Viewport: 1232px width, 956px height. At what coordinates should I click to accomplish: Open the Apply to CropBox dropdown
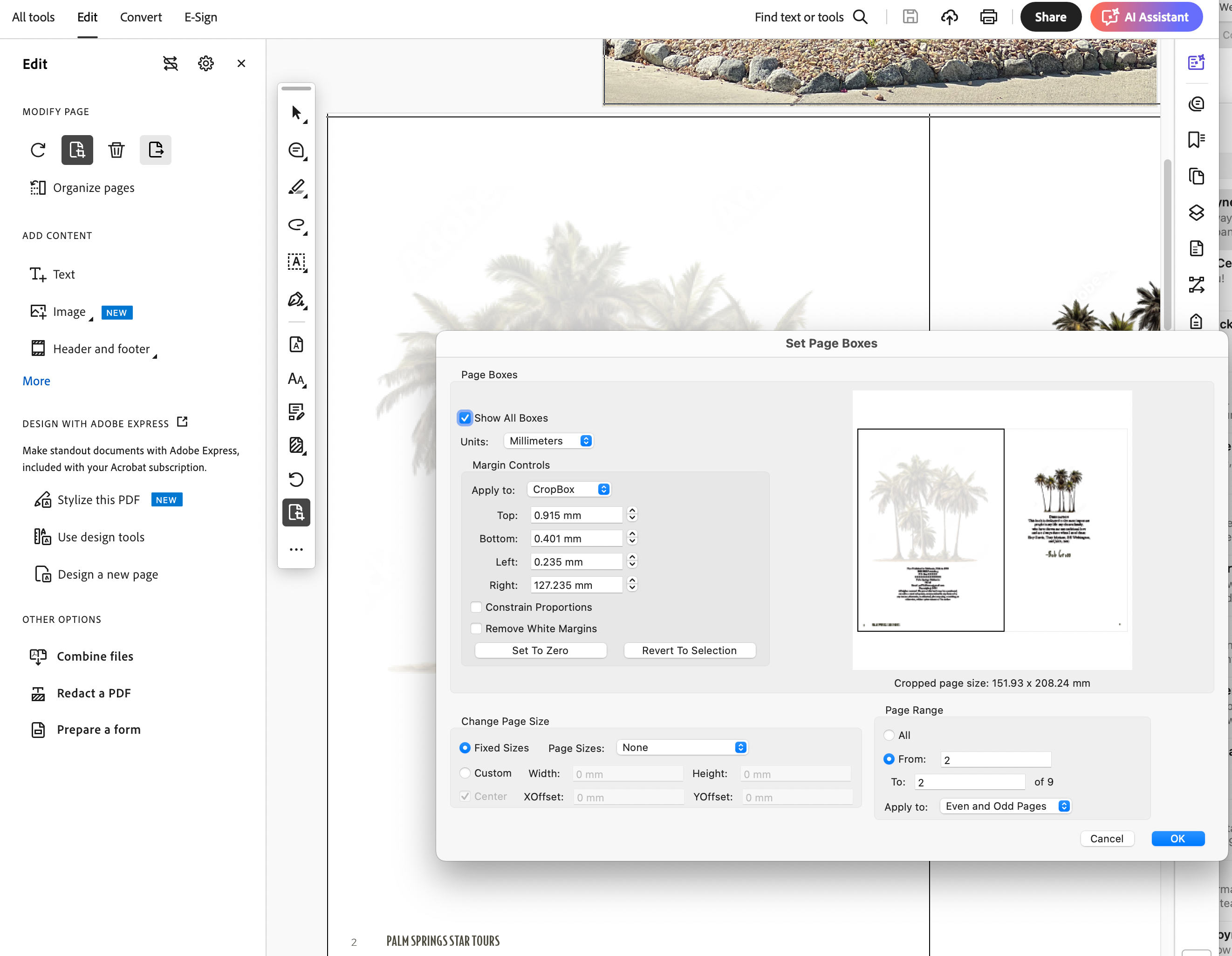tap(568, 489)
